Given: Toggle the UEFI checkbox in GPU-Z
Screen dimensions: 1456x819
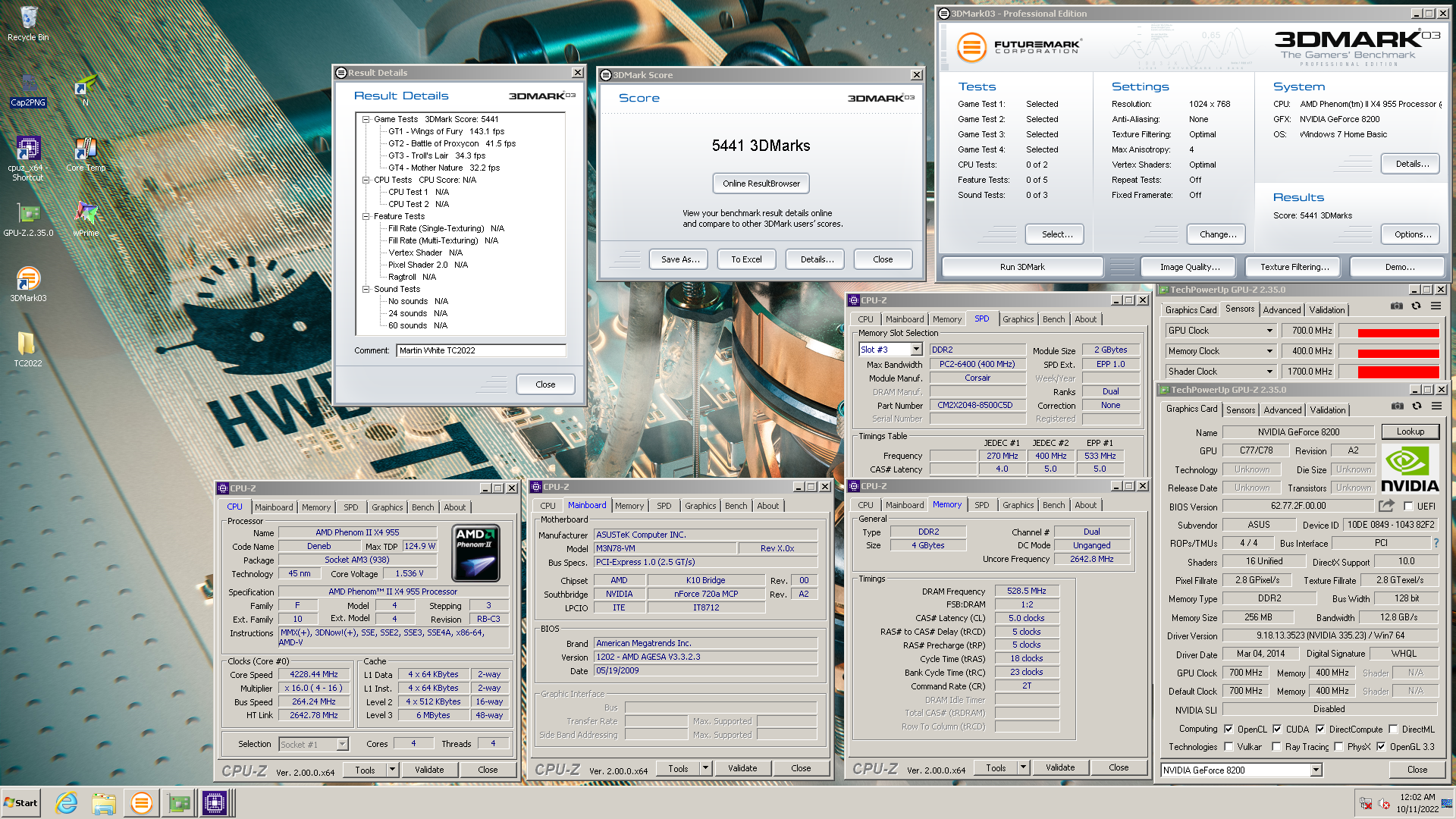Looking at the screenshot, I should coord(1408,506).
